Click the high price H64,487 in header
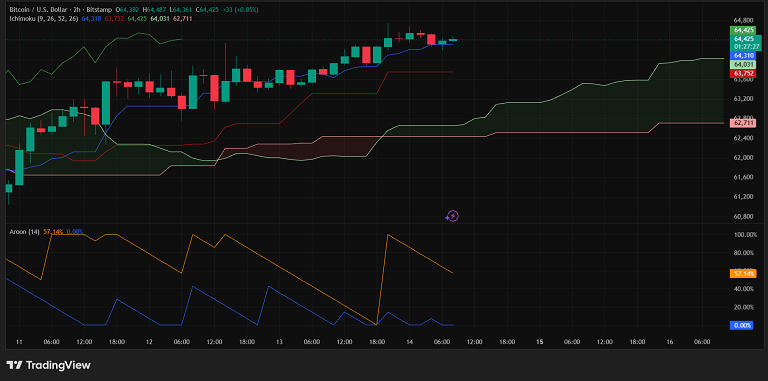 [x=154, y=10]
